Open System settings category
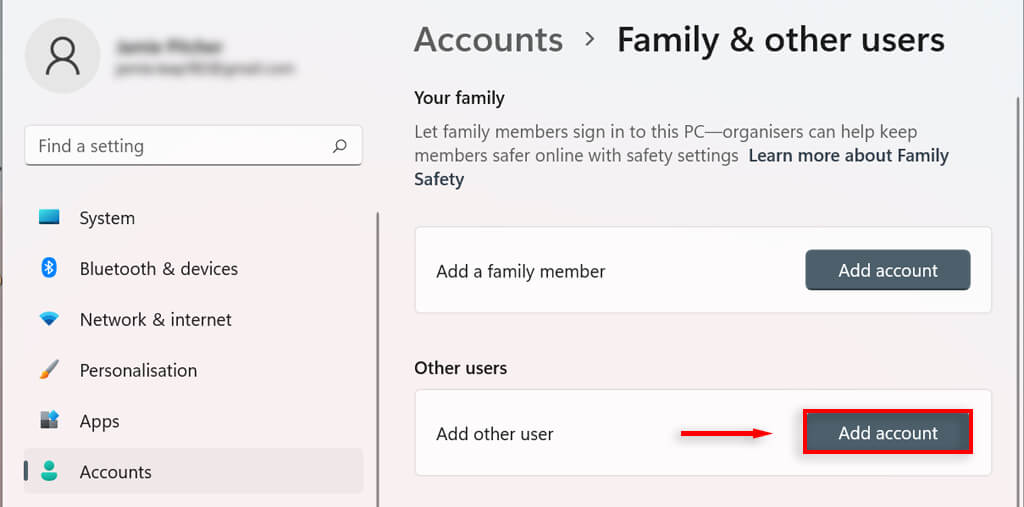 [x=107, y=218]
